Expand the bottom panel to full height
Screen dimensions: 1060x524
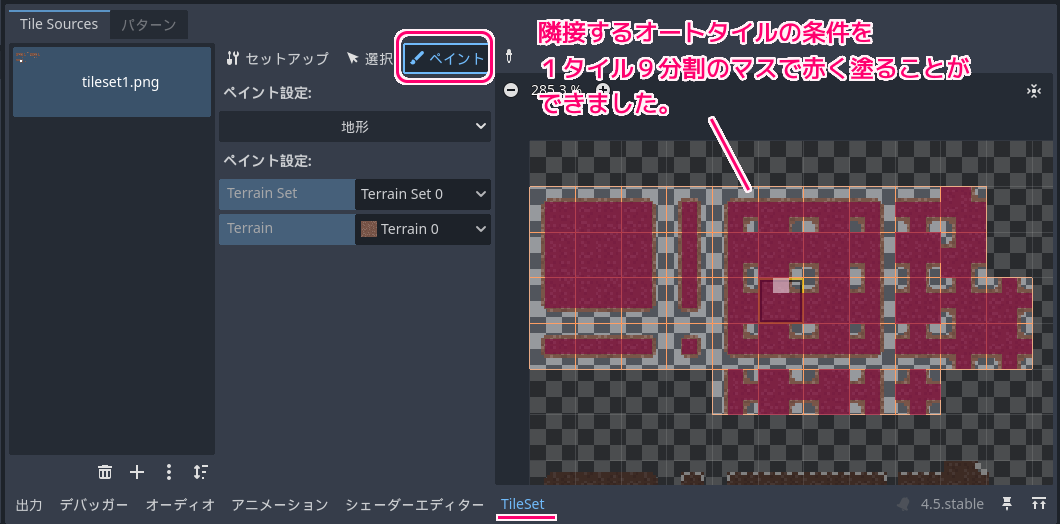[x=1039, y=504]
